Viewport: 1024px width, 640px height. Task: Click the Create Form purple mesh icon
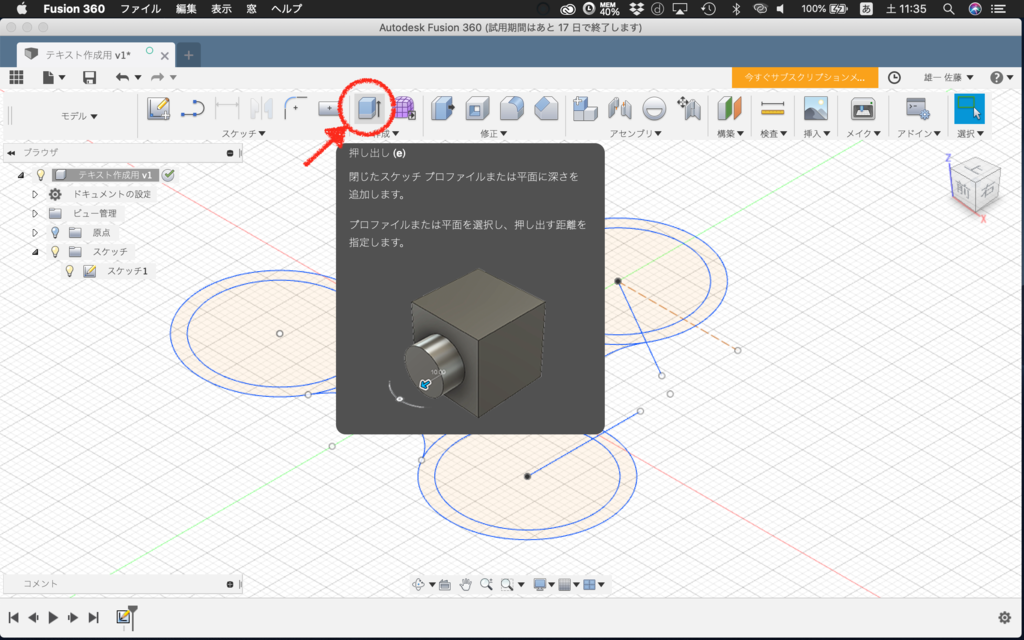(x=404, y=108)
